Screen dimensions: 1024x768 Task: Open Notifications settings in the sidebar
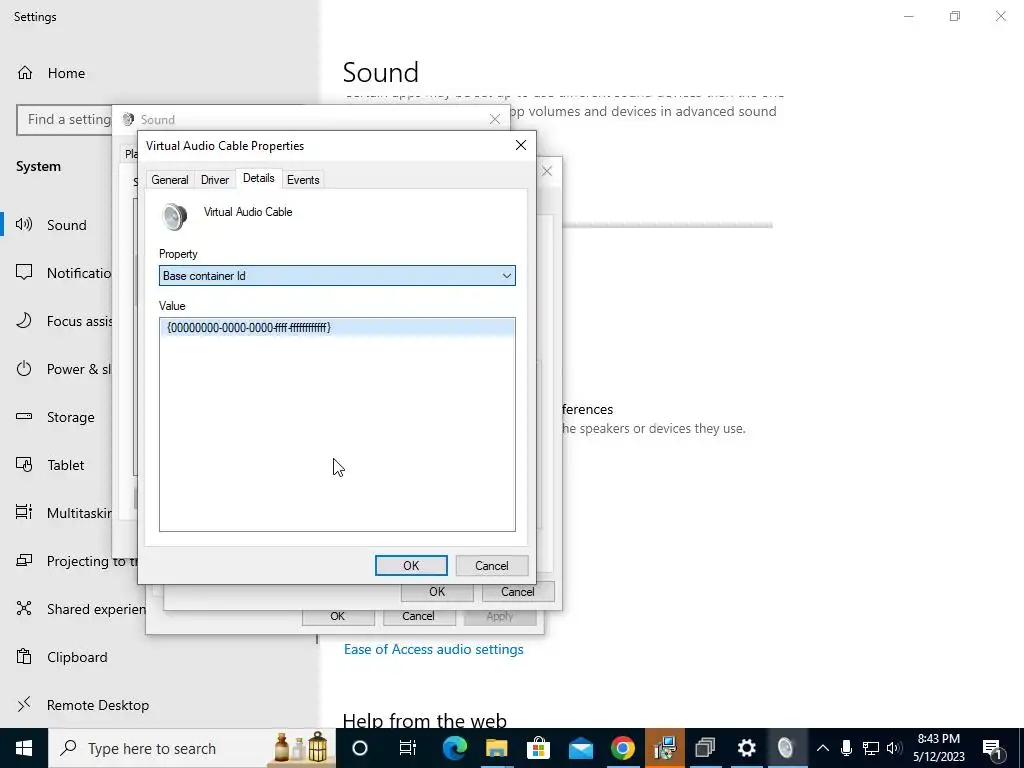coord(63,273)
